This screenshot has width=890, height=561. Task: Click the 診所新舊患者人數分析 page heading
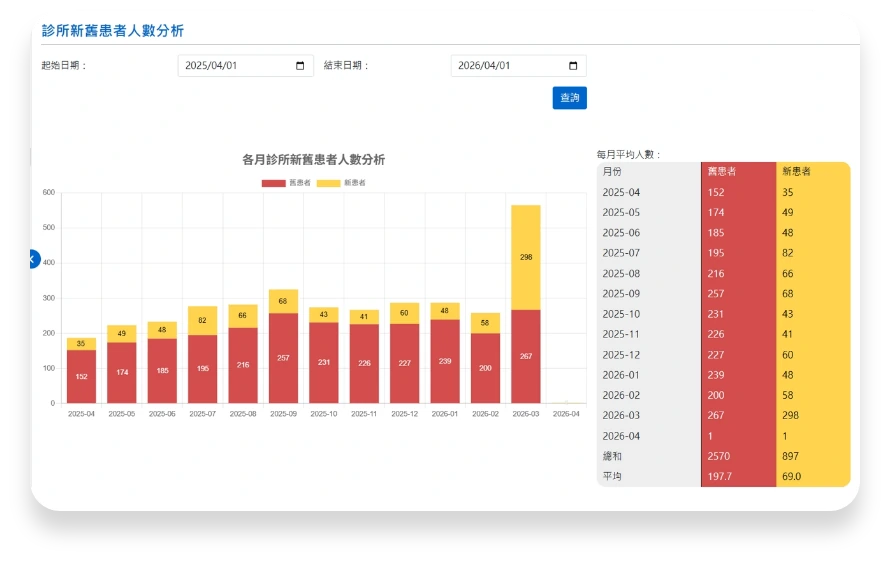(x=112, y=31)
